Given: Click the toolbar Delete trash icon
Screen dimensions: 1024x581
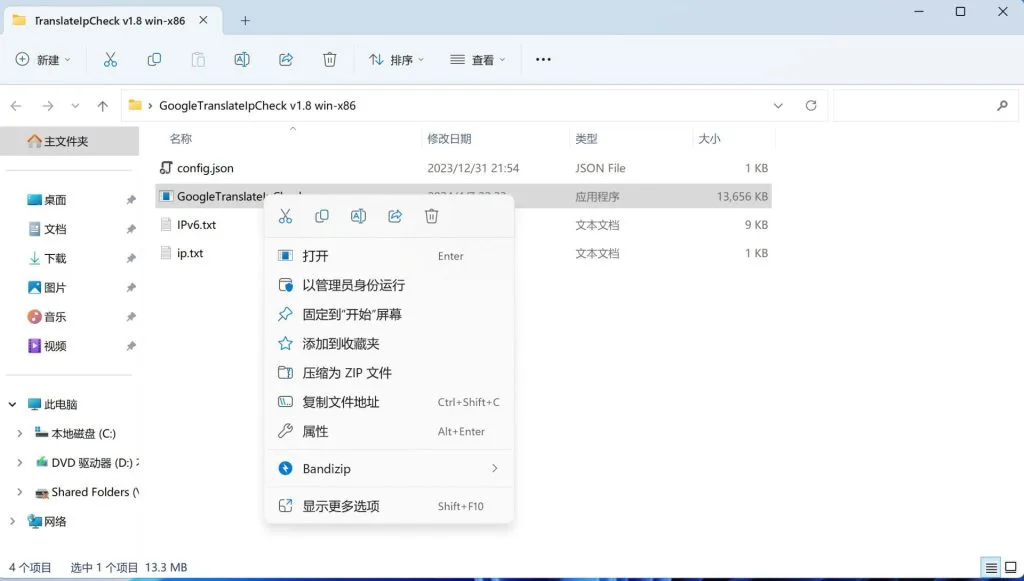Looking at the screenshot, I should coord(330,60).
